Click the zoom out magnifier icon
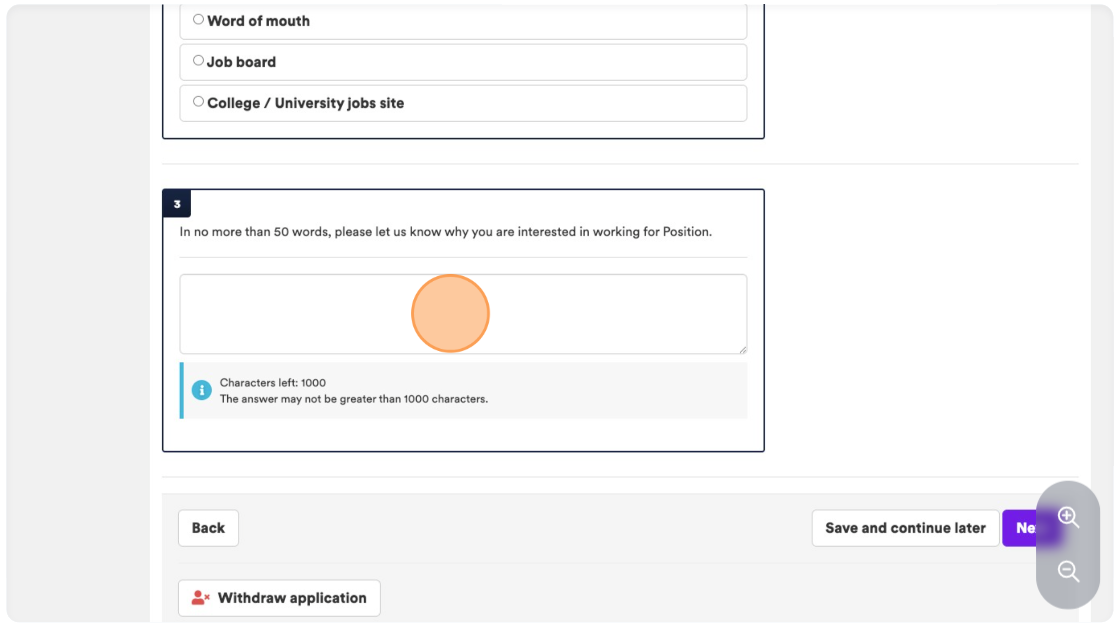 (1069, 571)
